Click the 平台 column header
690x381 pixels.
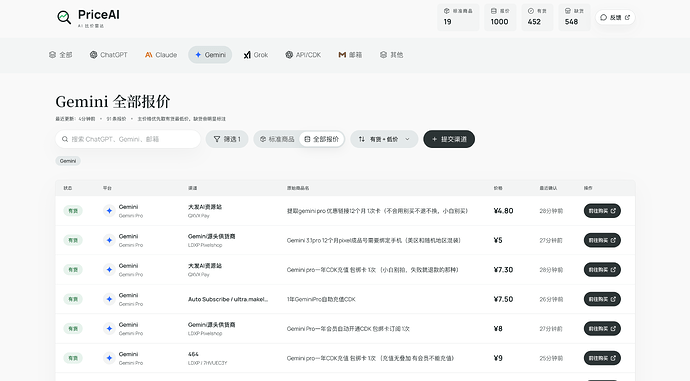(107, 188)
